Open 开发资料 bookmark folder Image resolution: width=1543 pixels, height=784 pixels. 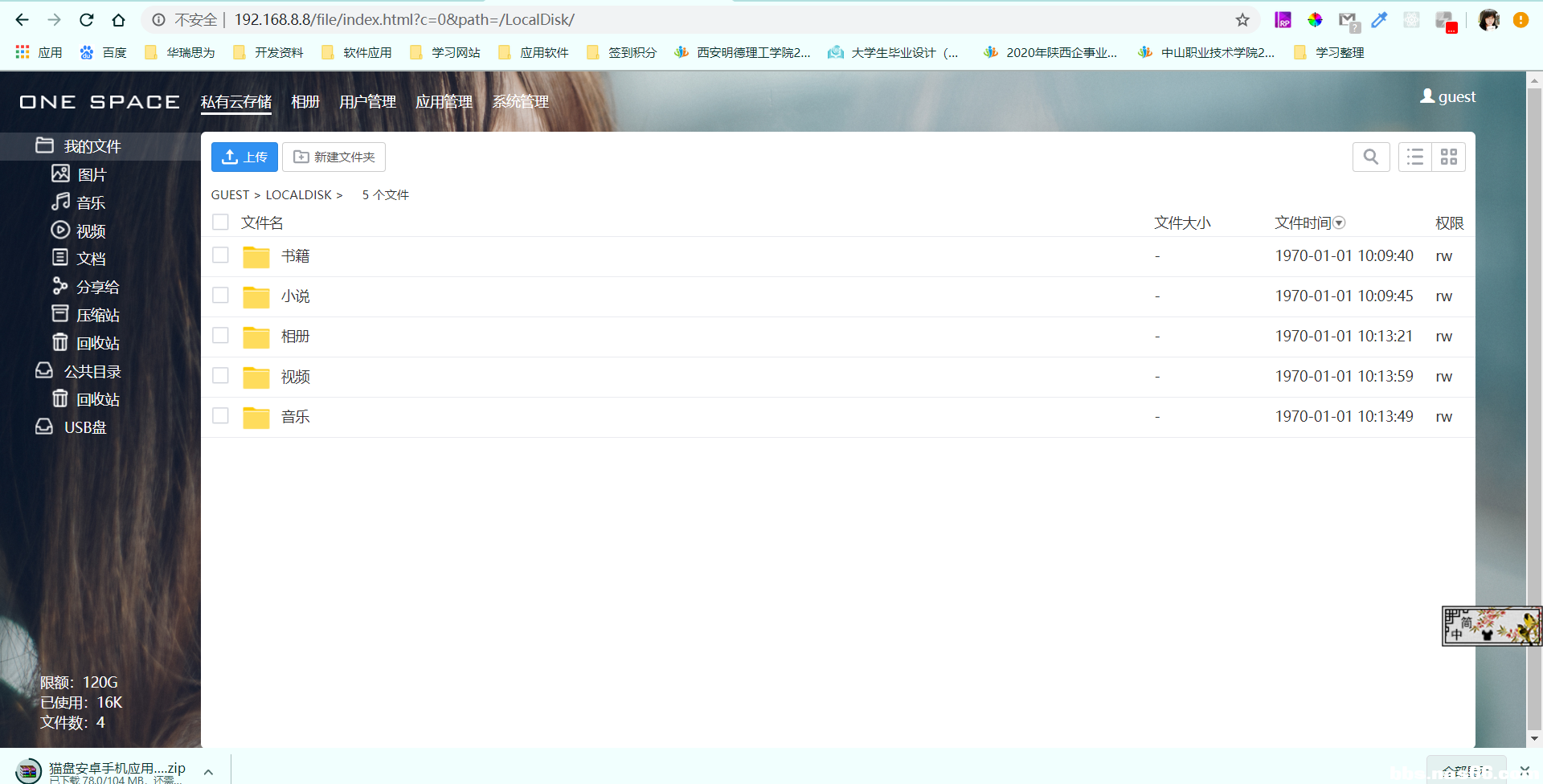[268, 52]
